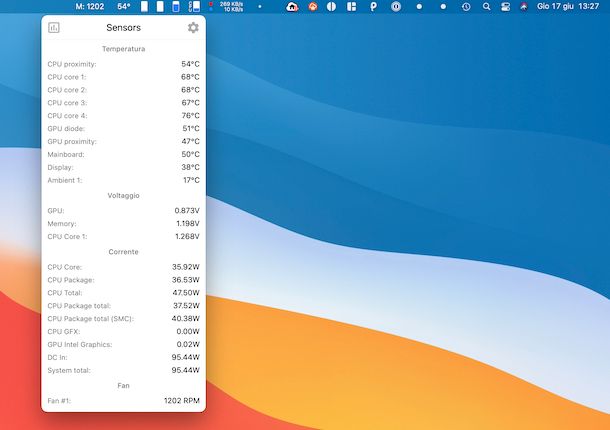The height and width of the screenshot is (430, 610).
Task: Select the CPU Core power row
Action: 123,267
